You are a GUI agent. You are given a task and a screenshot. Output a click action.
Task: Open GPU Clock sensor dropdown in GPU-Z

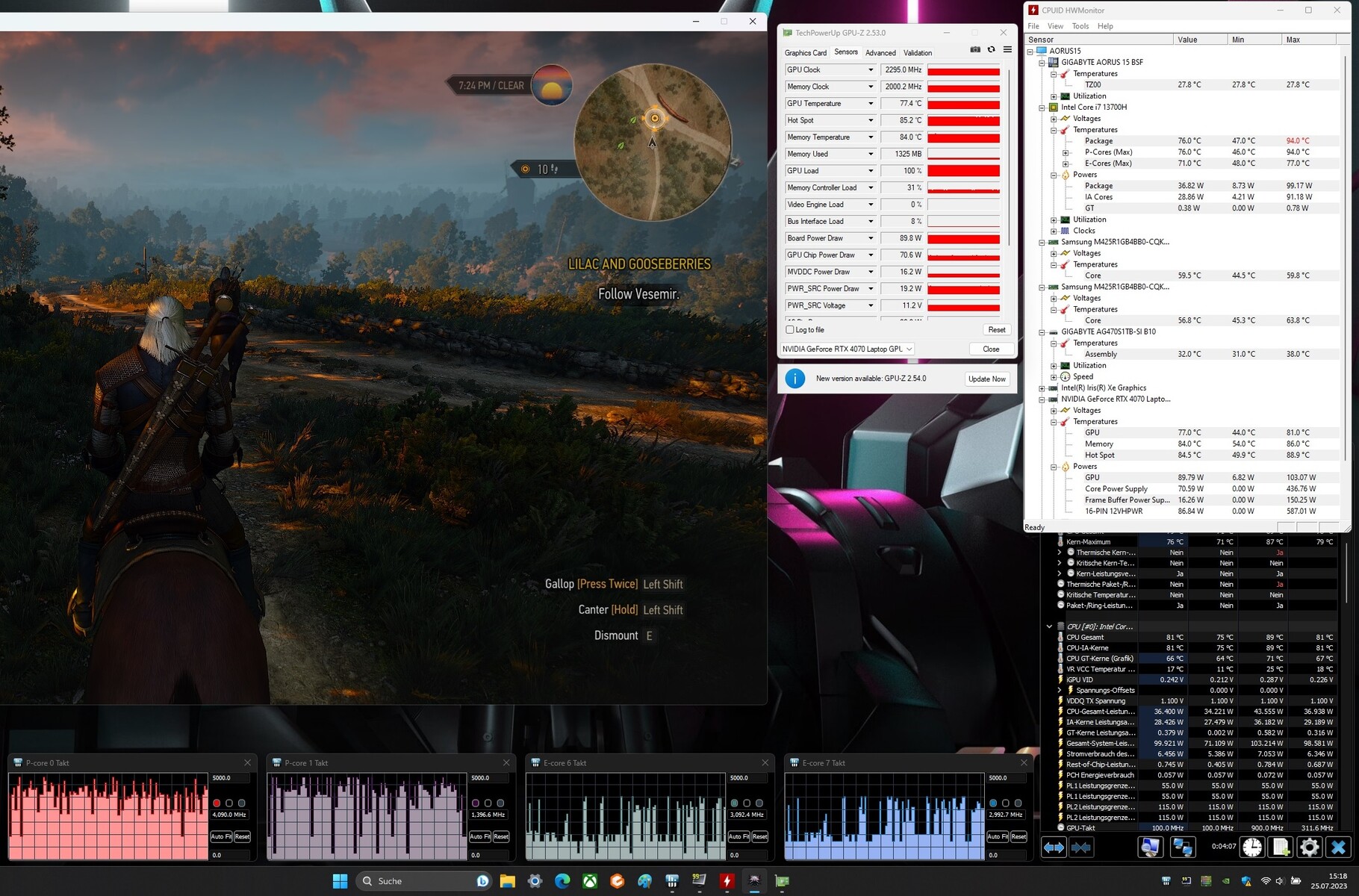point(871,69)
